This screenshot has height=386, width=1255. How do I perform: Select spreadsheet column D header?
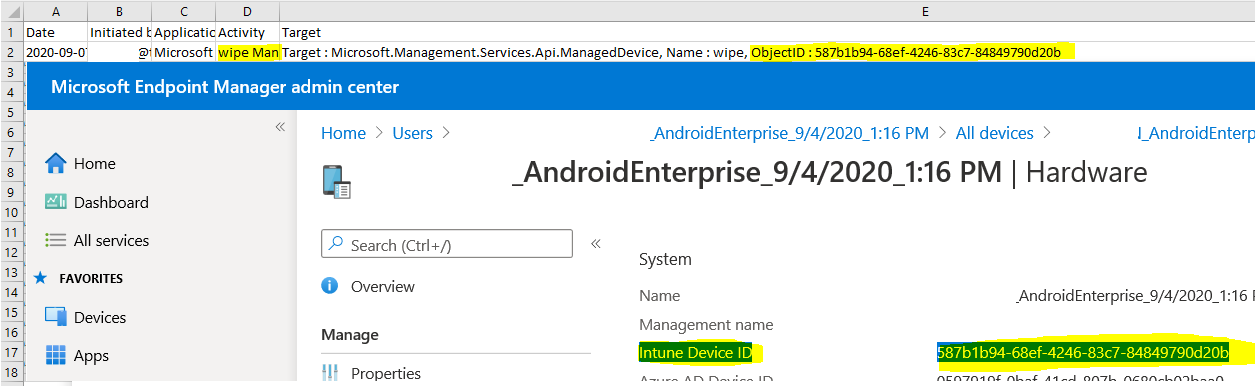click(x=247, y=11)
